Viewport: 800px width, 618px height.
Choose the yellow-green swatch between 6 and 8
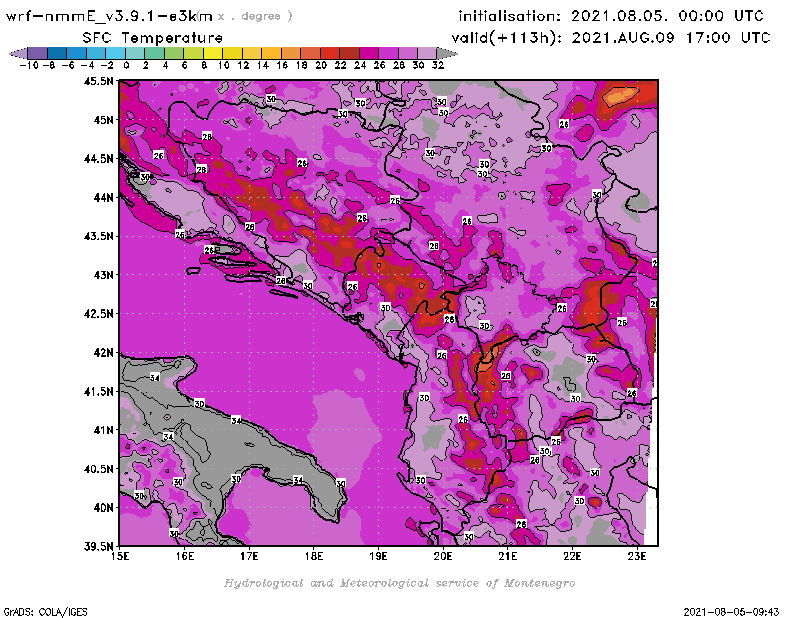click(x=193, y=53)
